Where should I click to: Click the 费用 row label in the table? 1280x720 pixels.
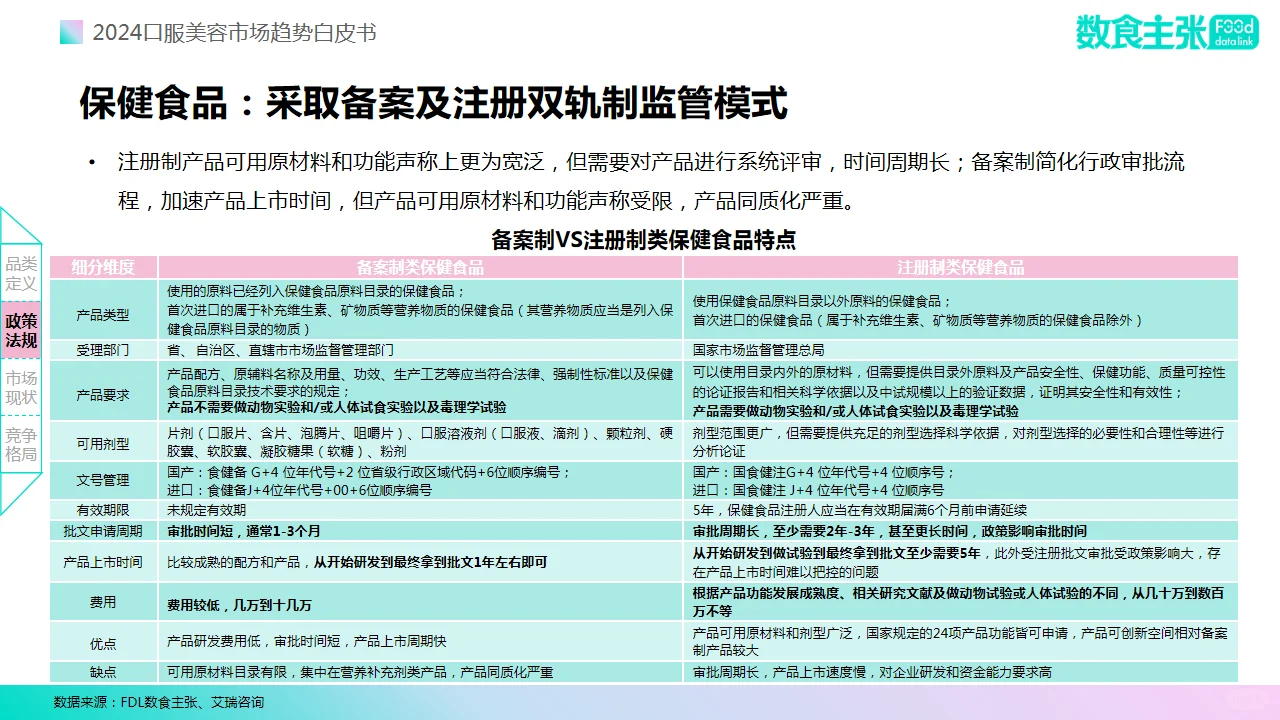[x=105, y=602]
